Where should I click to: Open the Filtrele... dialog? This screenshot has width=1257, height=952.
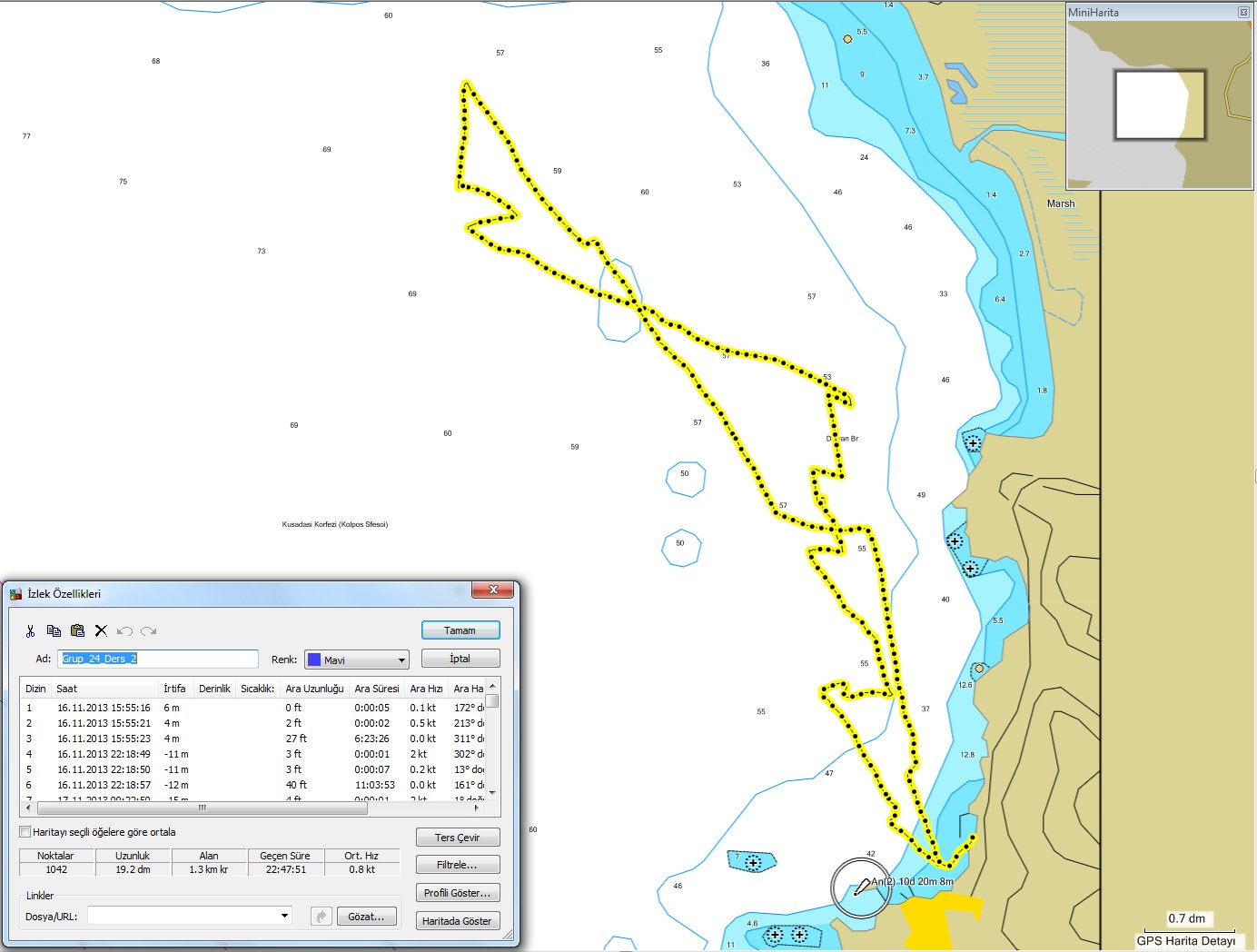click(x=458, y=865)
